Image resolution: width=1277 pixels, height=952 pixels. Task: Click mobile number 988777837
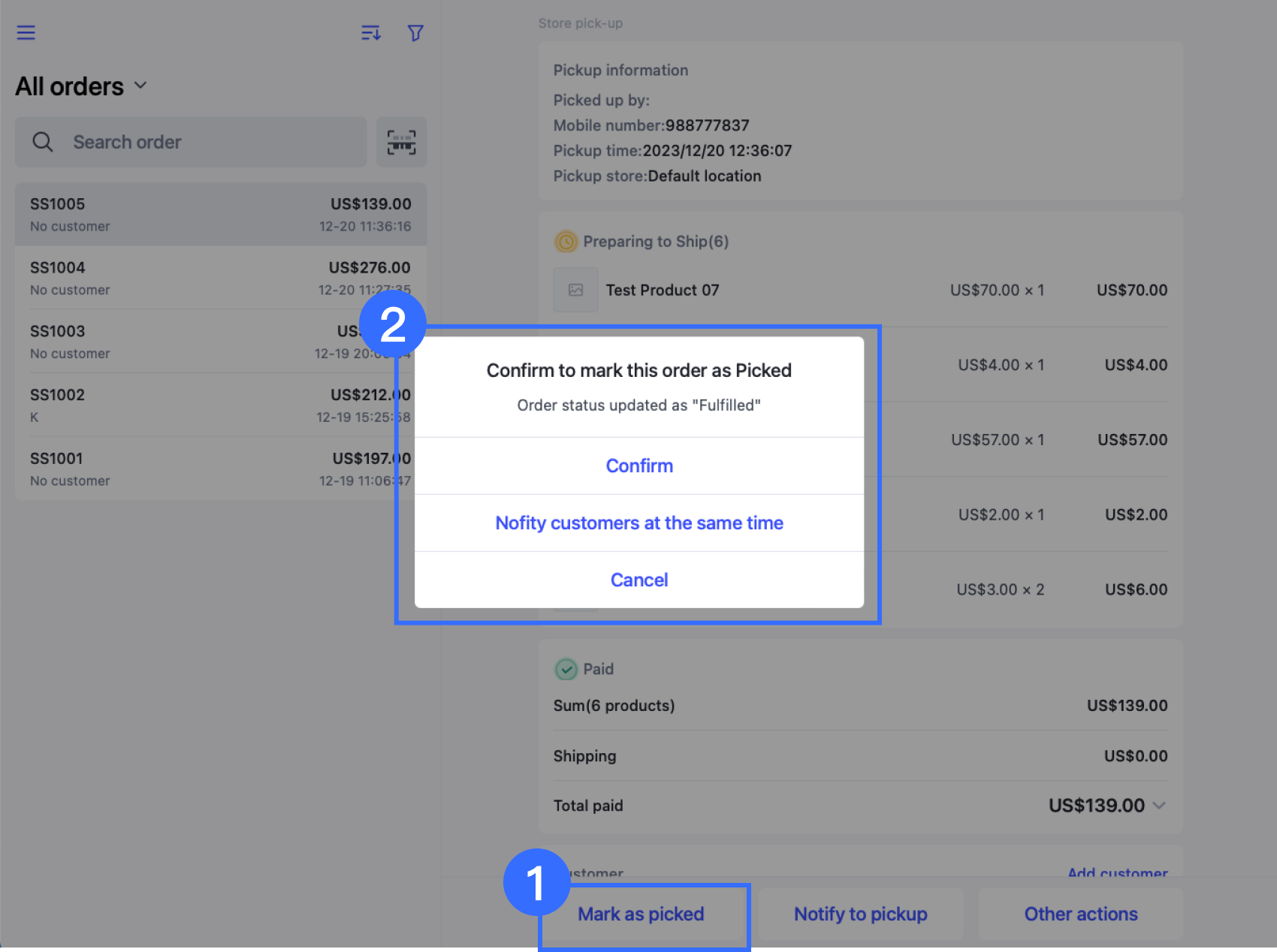tap(708, 125)
